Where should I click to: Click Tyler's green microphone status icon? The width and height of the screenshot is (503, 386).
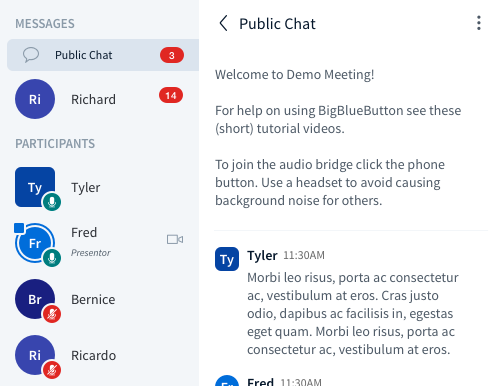pos(52,202)
